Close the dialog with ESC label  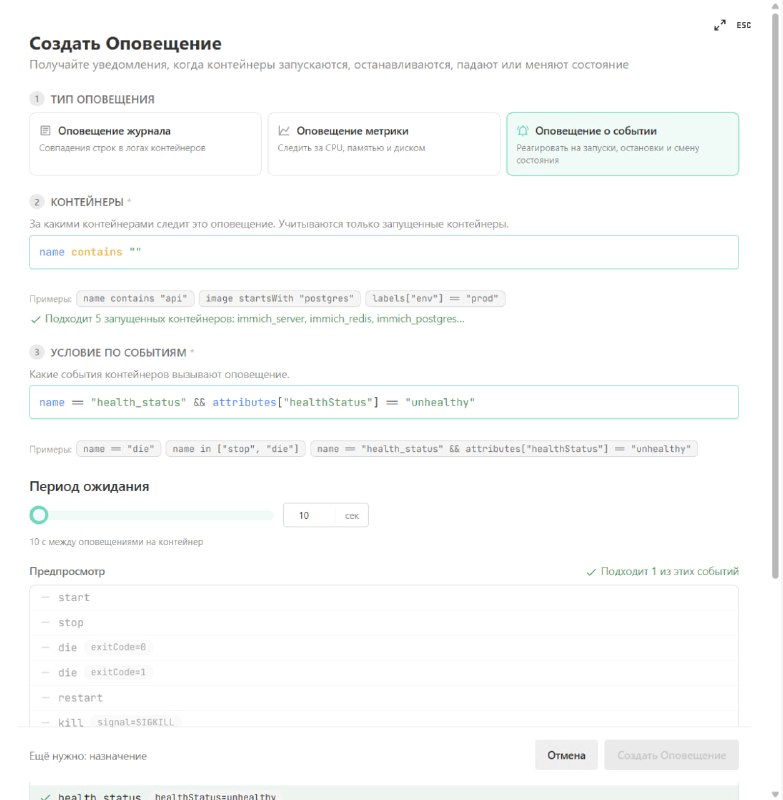tap(743, 25)
